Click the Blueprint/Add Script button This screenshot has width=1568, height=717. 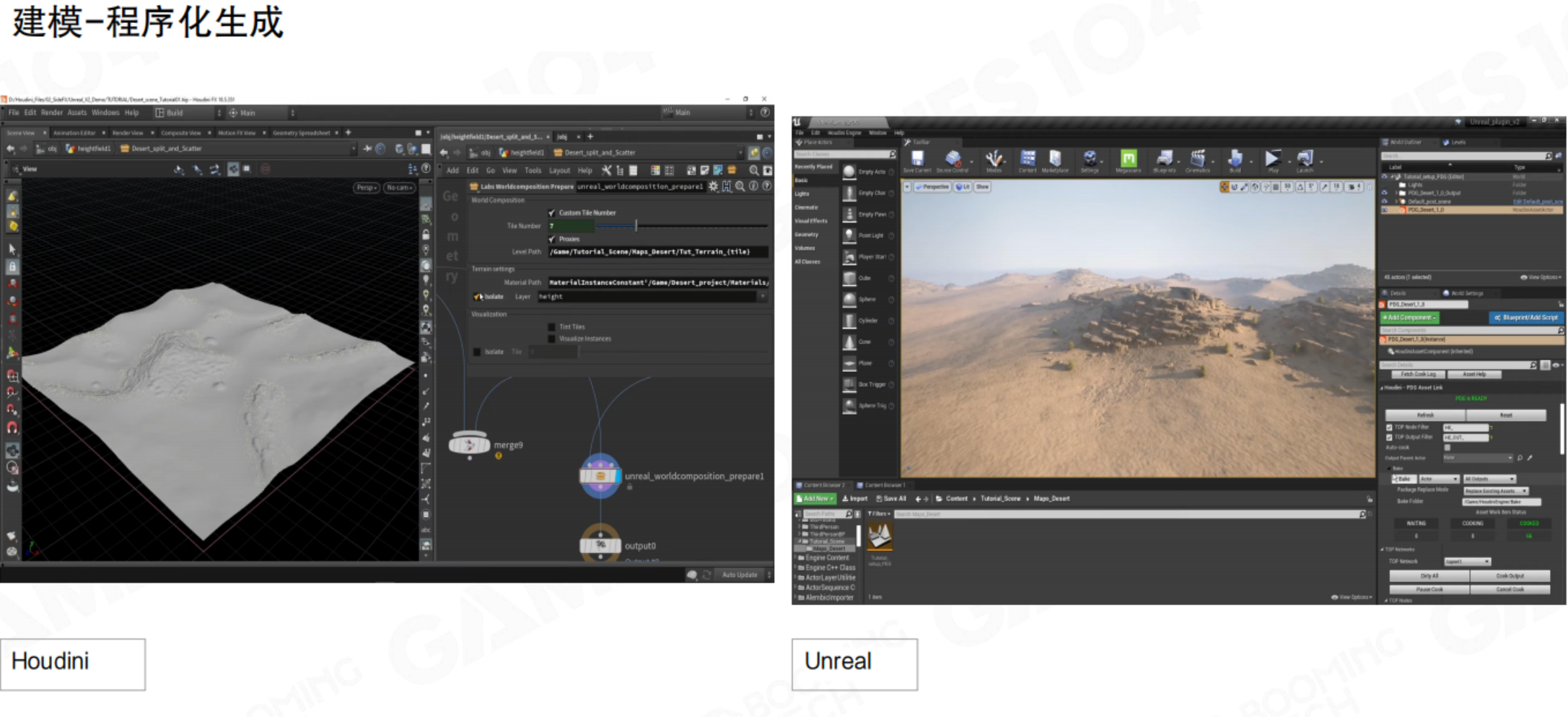(x=1525, y=318)
